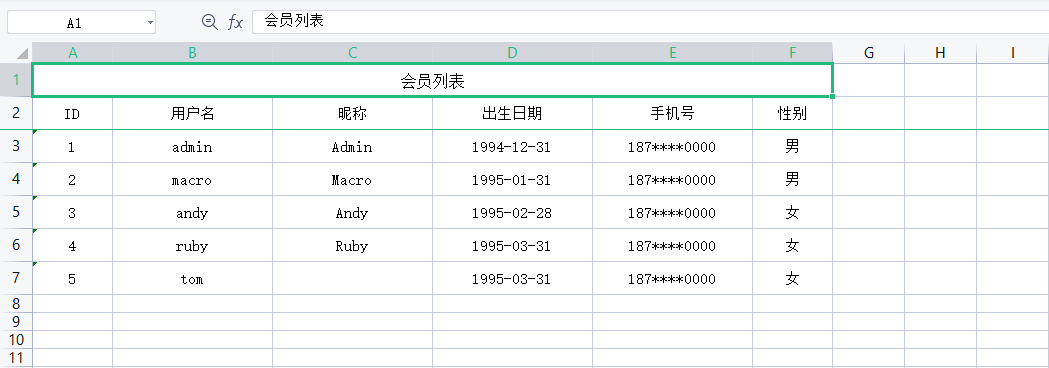This screenshot has height=368, width=1049.
Task: Click the nickname cell Ruby
Action: click(x=353, y=246)
